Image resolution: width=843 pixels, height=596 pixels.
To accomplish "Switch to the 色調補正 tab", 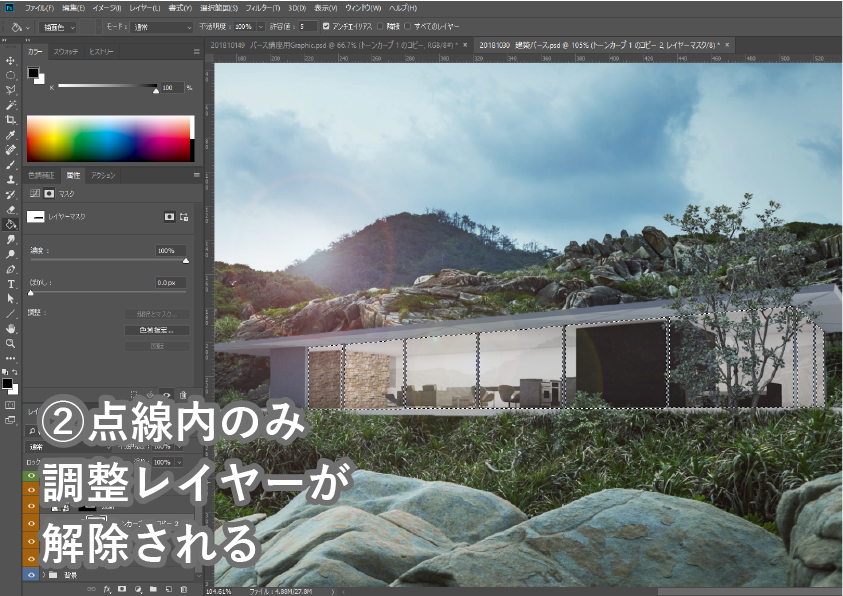I will (41, 175).
